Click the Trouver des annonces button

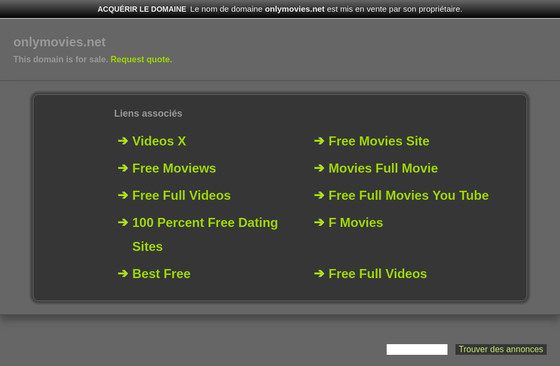[x=501, y=349]
